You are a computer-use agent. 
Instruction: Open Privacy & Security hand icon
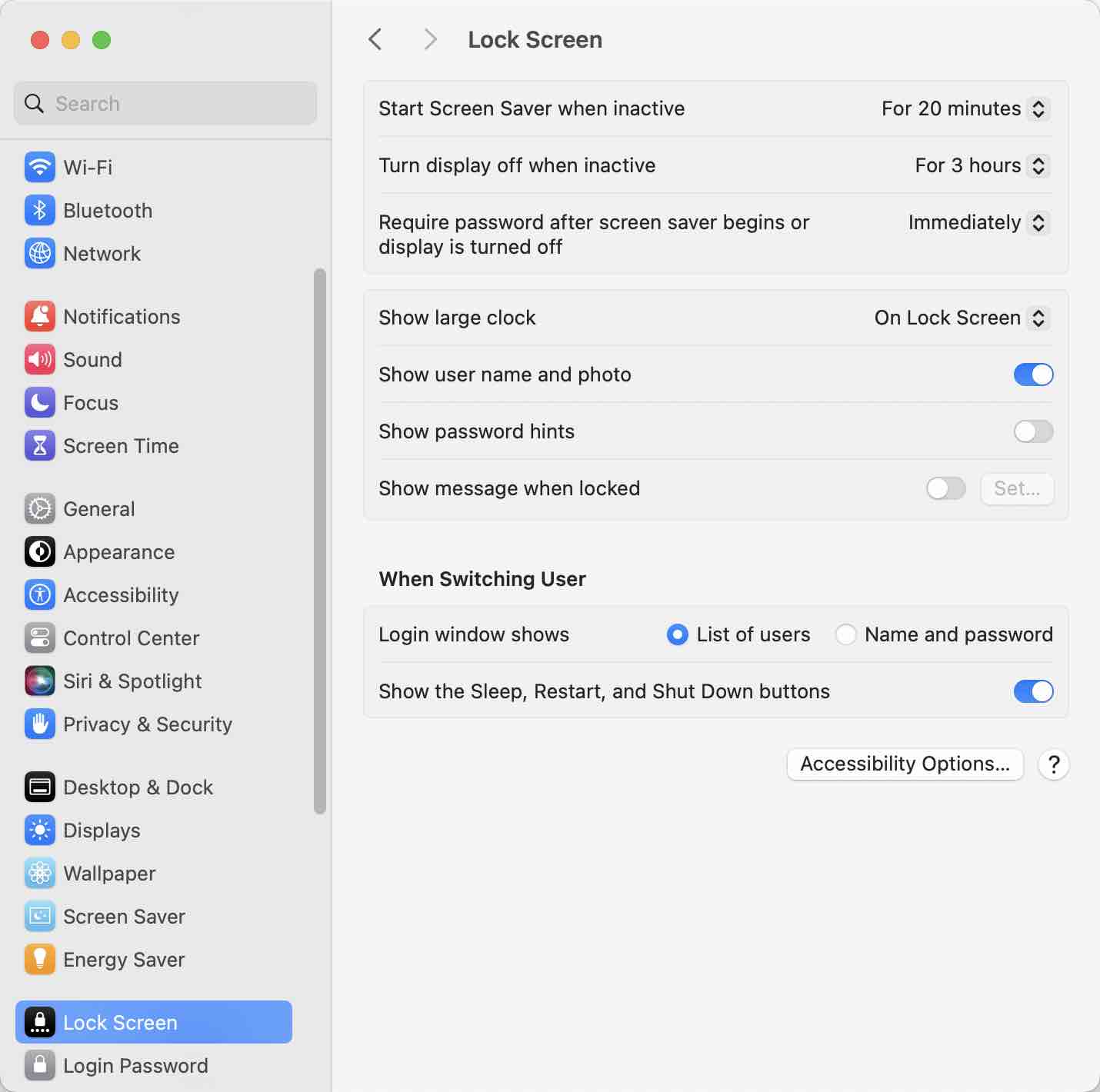pos(39,724)
